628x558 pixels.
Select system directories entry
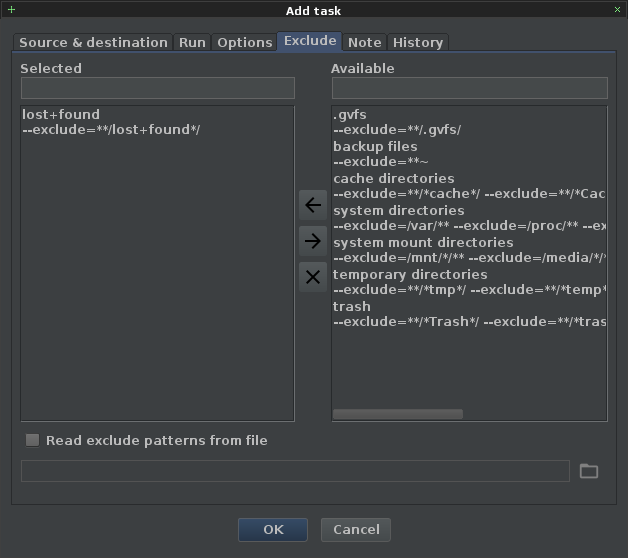pyautogui.click(x=399, y=211)
